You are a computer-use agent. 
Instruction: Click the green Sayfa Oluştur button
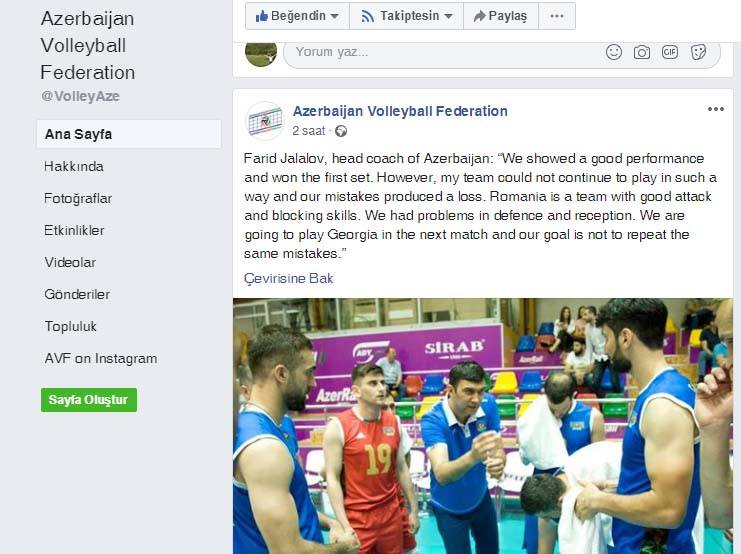pyautogui.click(x=89, y=400)
